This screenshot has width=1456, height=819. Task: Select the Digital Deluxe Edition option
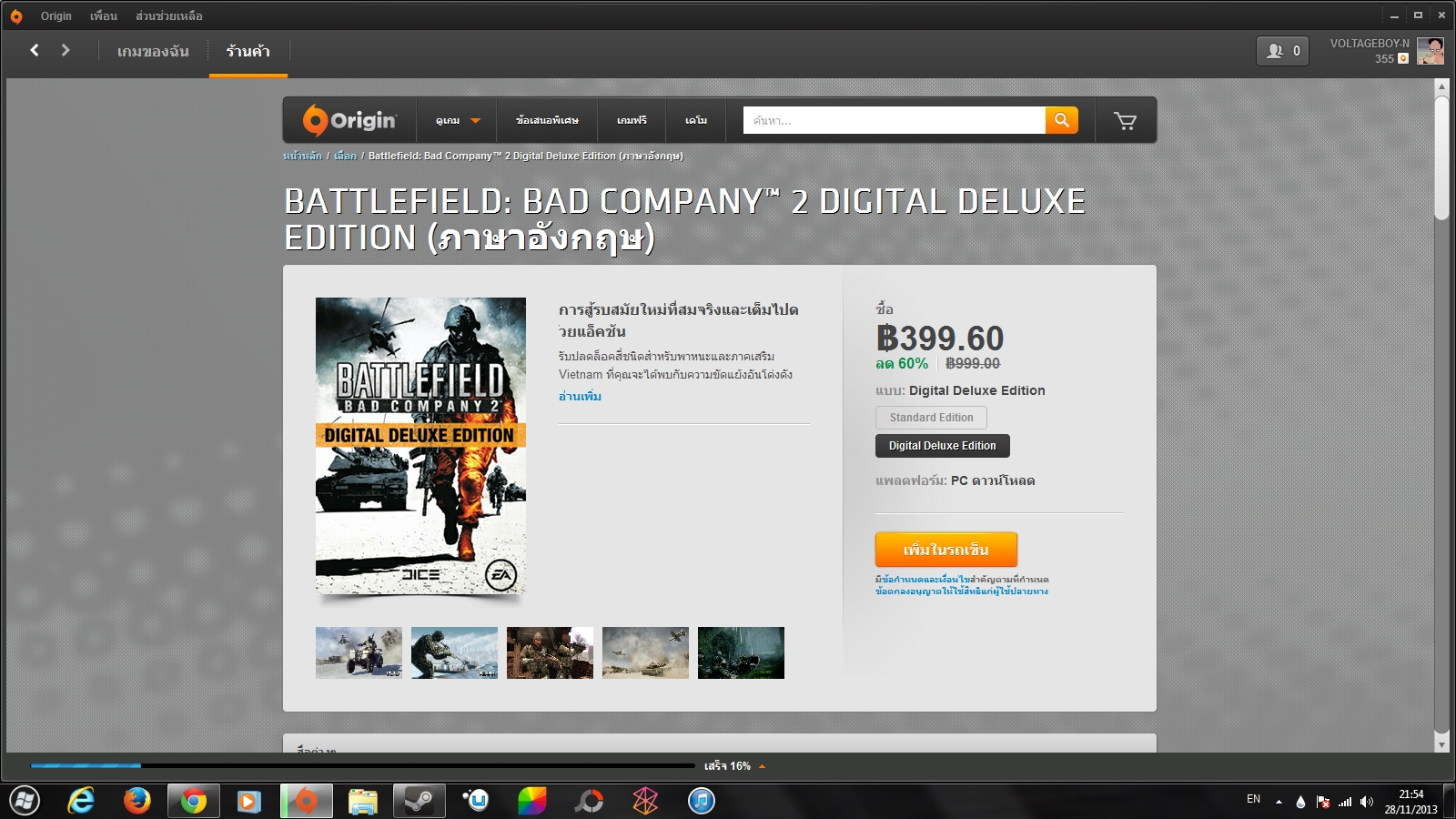(942, 446)
